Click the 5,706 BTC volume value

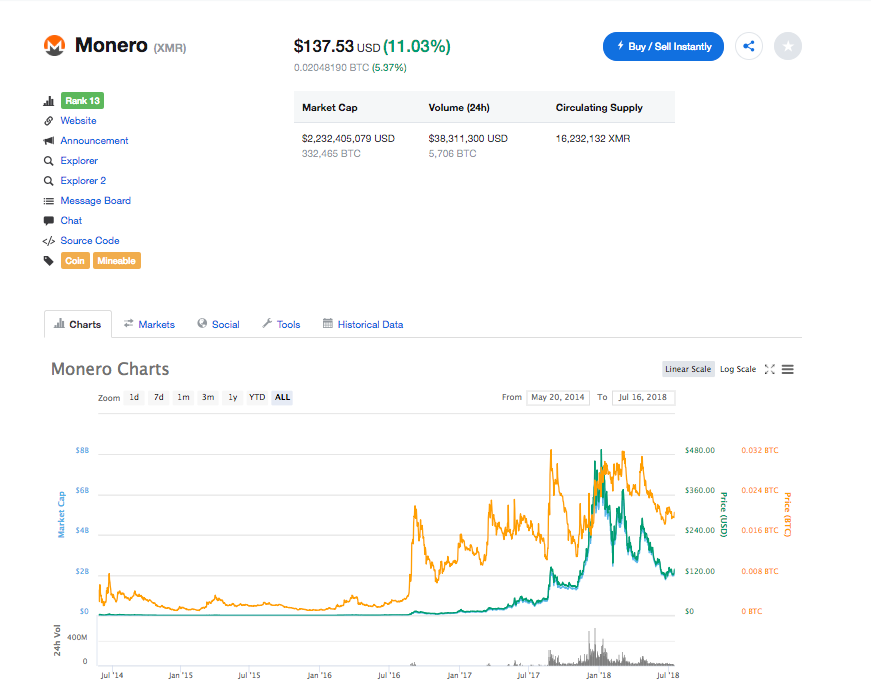(452, 154)
